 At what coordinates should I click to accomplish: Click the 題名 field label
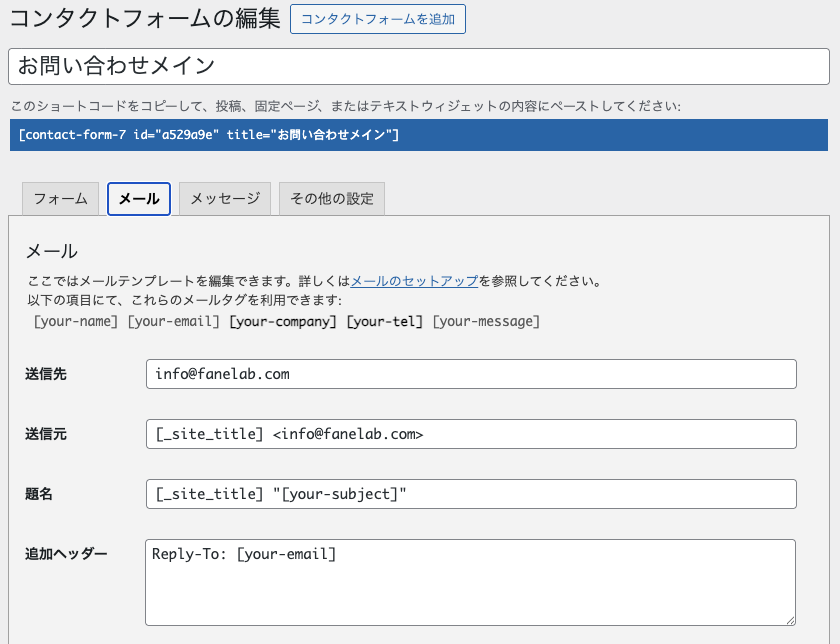pyautogui.click(x=39, y=494)
